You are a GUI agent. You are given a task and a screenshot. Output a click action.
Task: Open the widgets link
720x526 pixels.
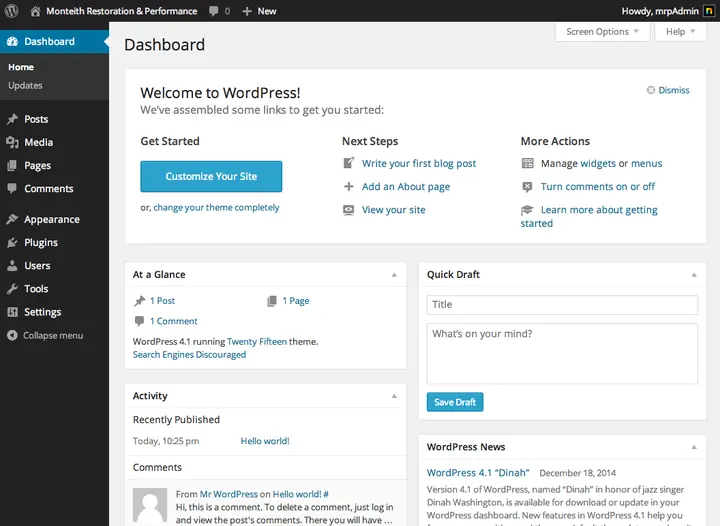point(598,163)
